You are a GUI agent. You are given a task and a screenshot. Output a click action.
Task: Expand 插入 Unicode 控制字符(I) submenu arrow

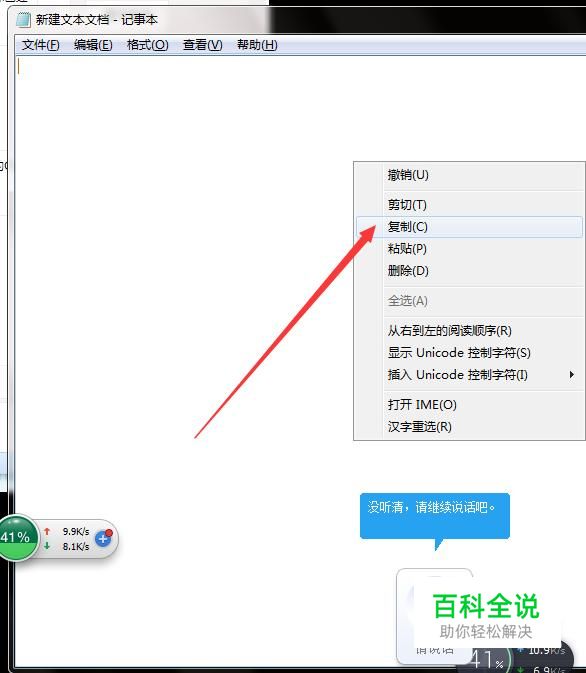(571, 375)
